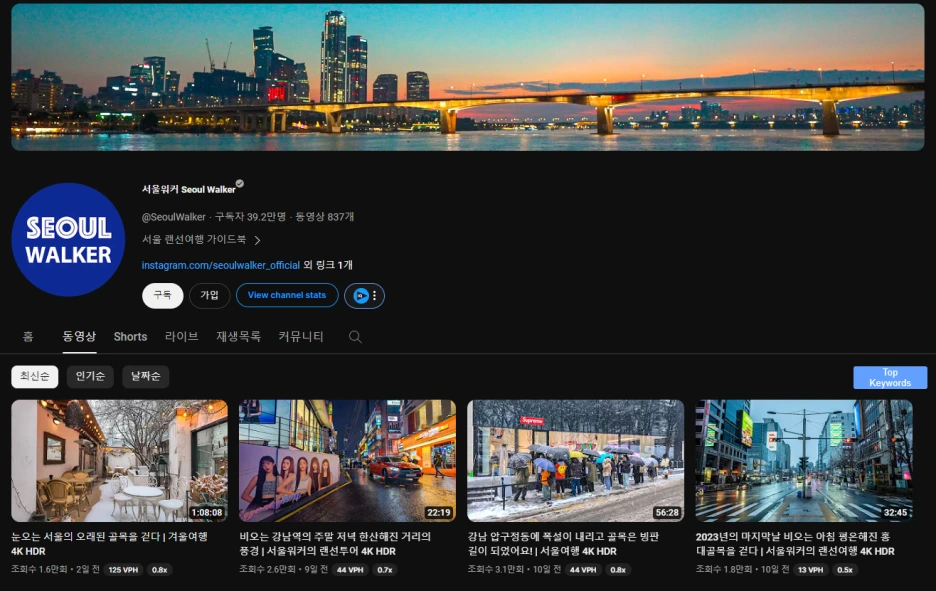Select the 최신순 sort chip
The image size is (936, 591).
pos(35,376)
